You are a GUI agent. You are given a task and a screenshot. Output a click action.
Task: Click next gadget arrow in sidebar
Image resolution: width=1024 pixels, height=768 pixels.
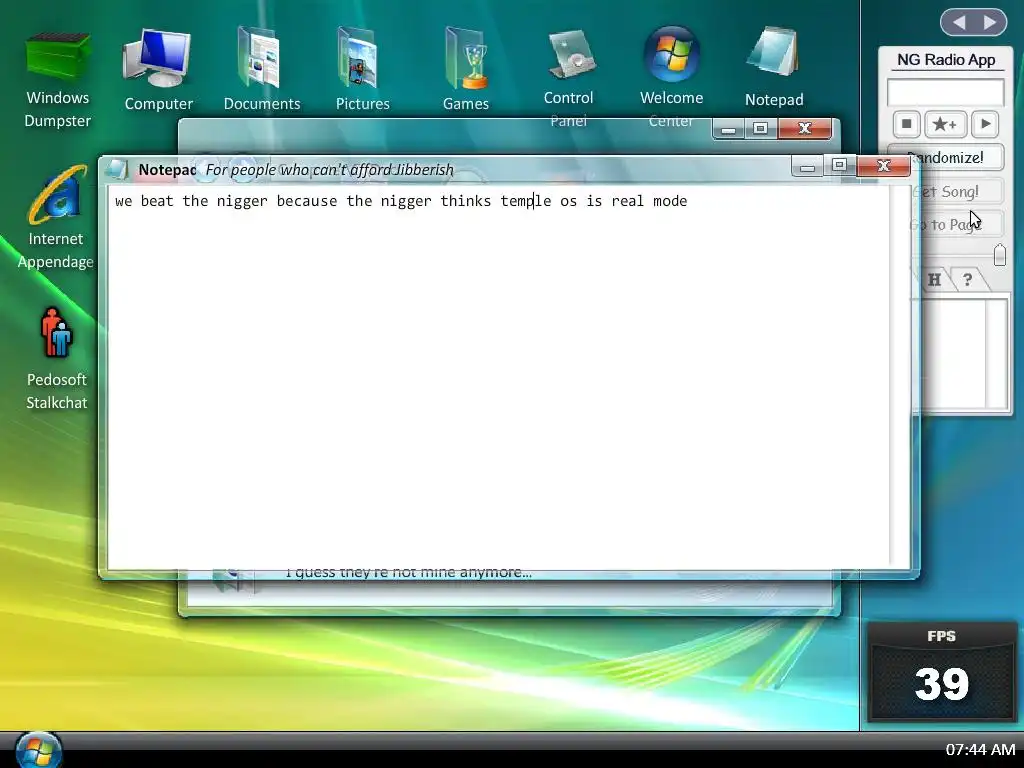[990, 22]
